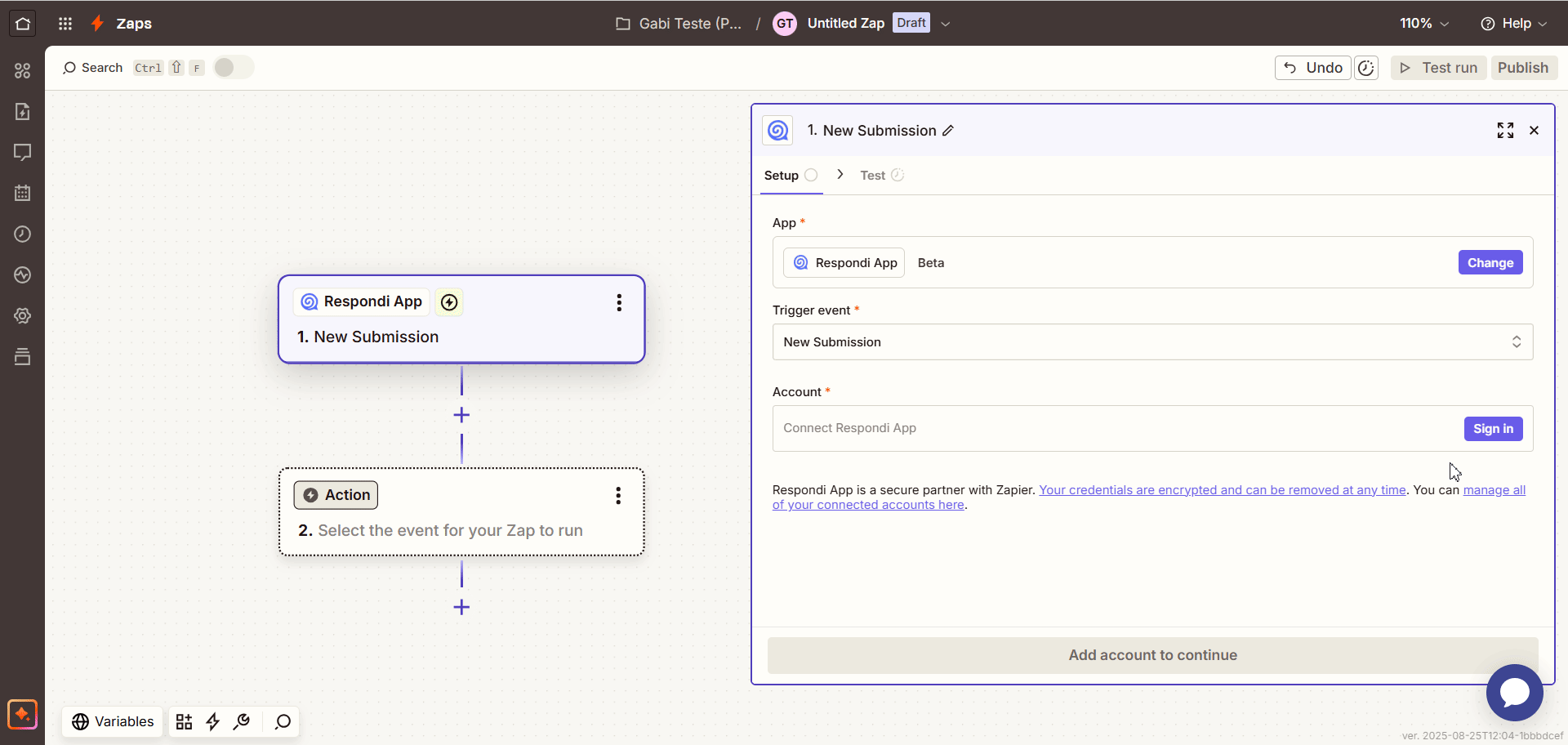Click the magnifier icon in bottom toolbar
1568x745 pixels.
(283, 721)
